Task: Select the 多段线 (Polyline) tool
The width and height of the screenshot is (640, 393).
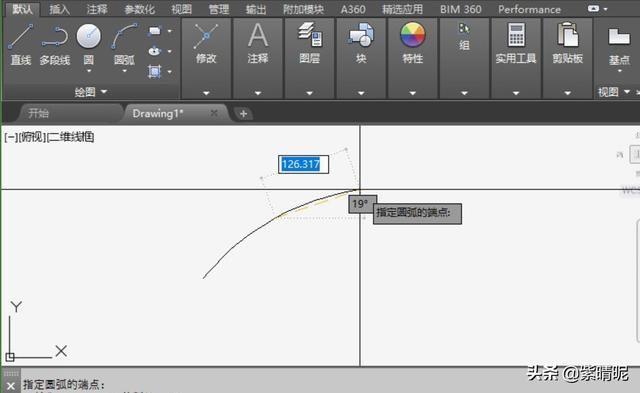Action: 55,44
